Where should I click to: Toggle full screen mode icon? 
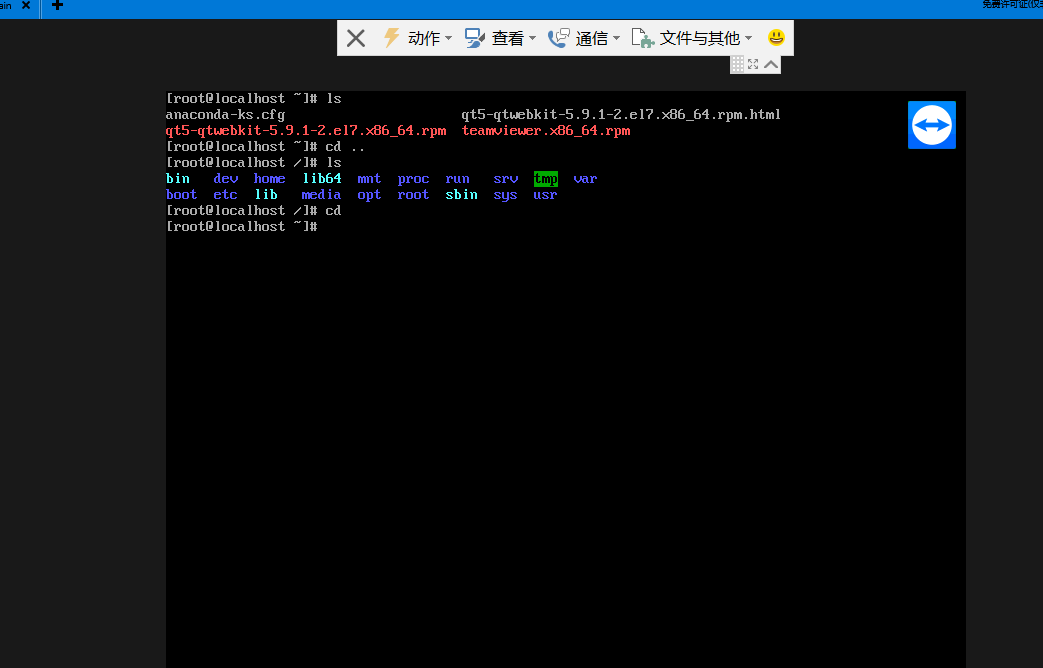(753, 64)
